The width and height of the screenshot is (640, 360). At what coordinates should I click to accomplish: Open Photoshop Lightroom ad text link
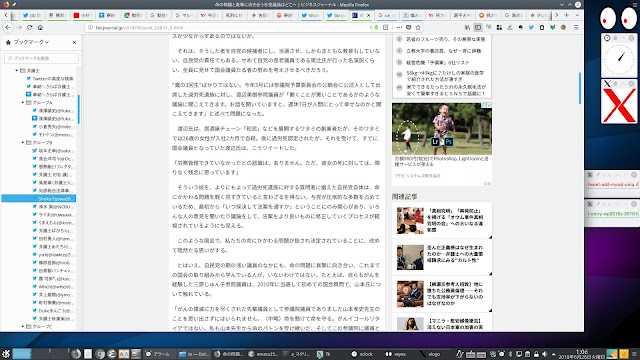(x=441, y=161)
